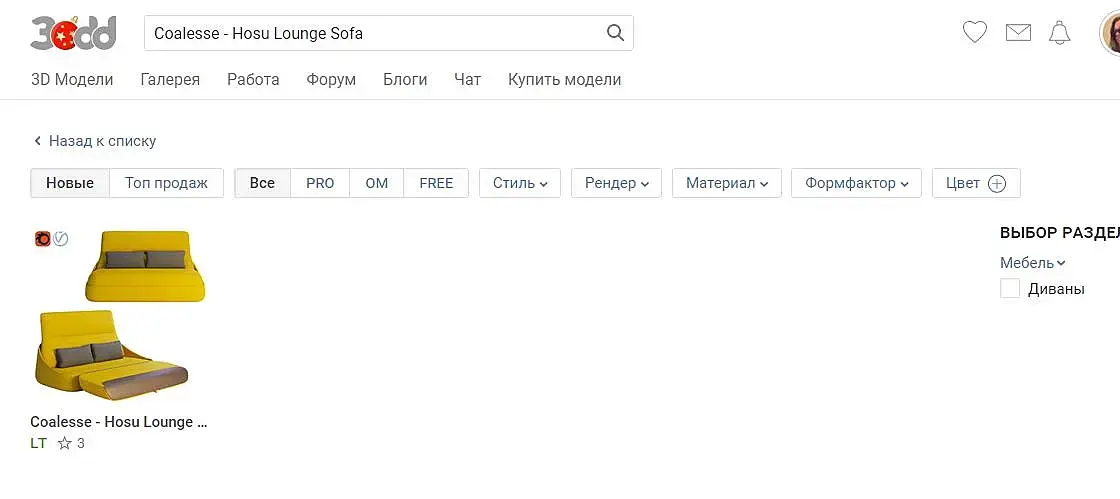This screenshot has width=1120, height=499.
Task: Click the star rating icon under model
Action: coord(65,443)
